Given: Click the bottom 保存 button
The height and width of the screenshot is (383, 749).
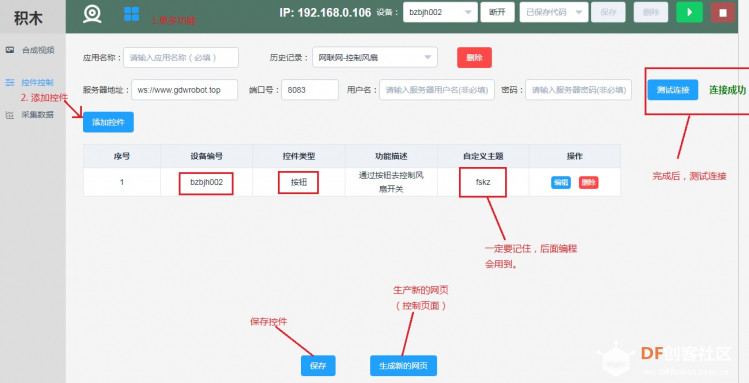Looking at the screenshot, I should coord(318,366).
